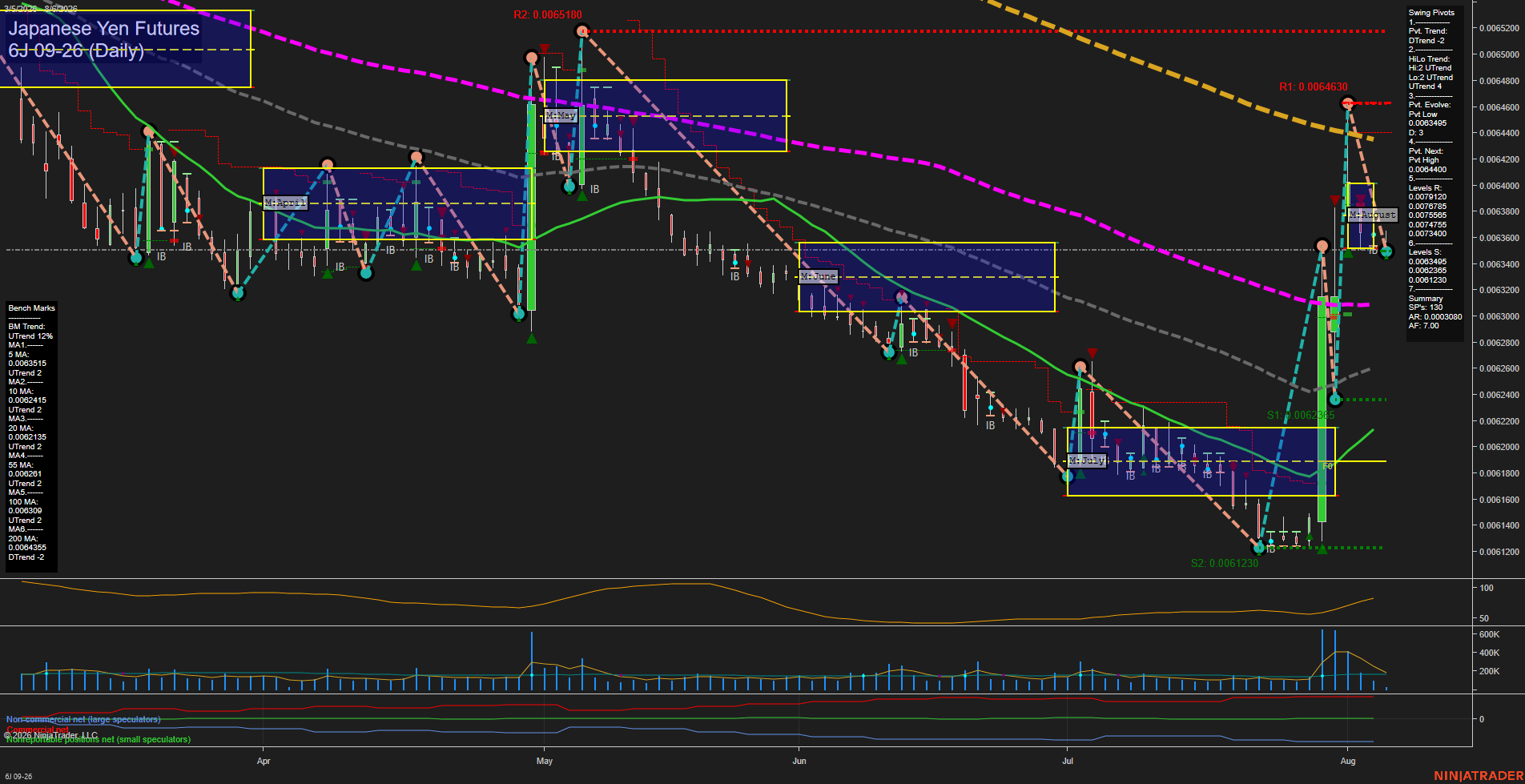Viewport: 1525px width, 784px height.
Task: Select the R2: 0.0065180 resistance label
Action: point(548,15)
